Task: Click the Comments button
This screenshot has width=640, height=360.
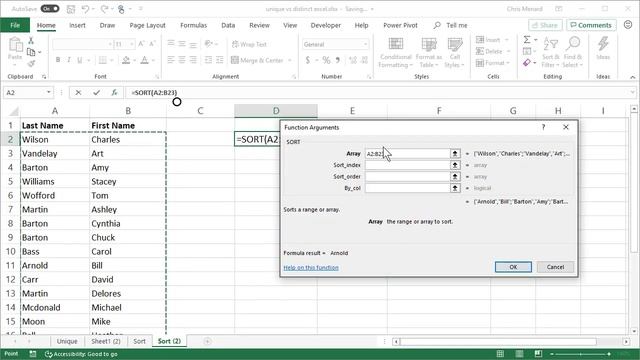Action: pyautogui.click(x=591, y=25)
